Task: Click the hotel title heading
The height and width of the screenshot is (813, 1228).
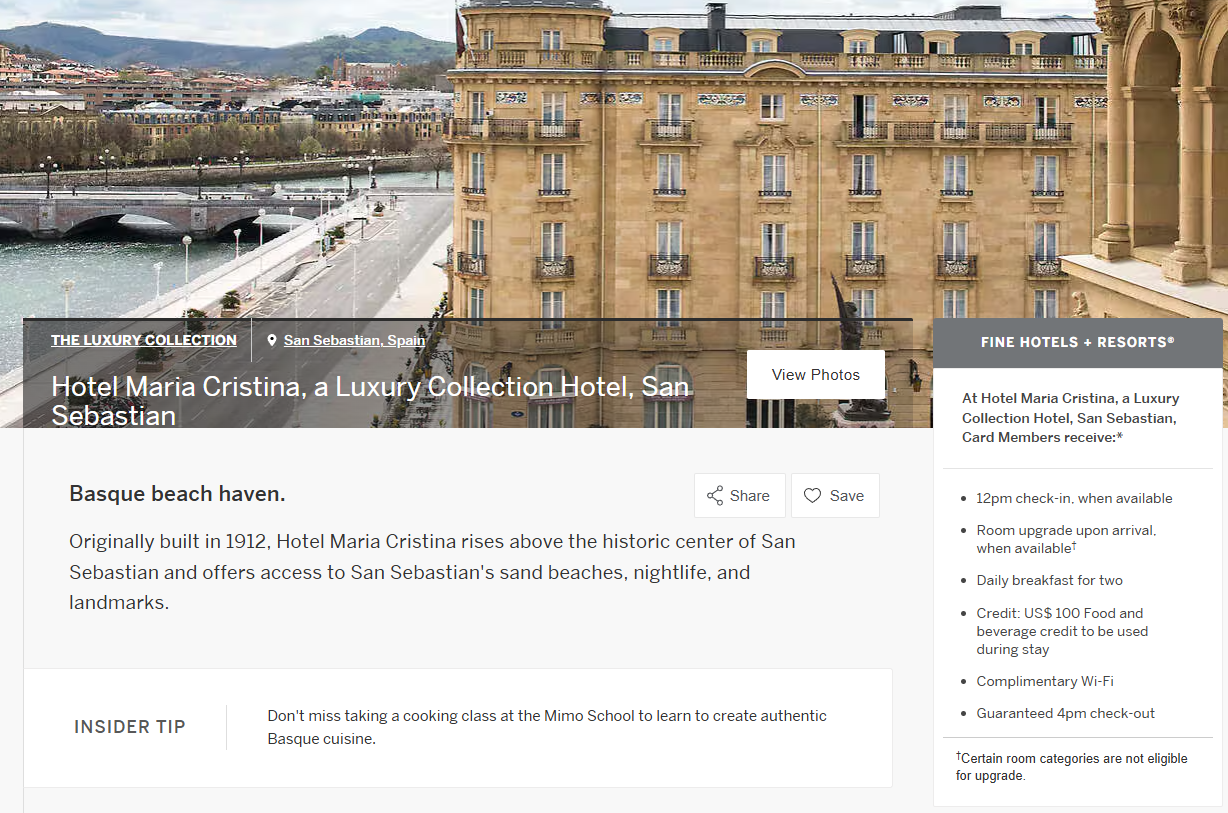Action: 370,400
